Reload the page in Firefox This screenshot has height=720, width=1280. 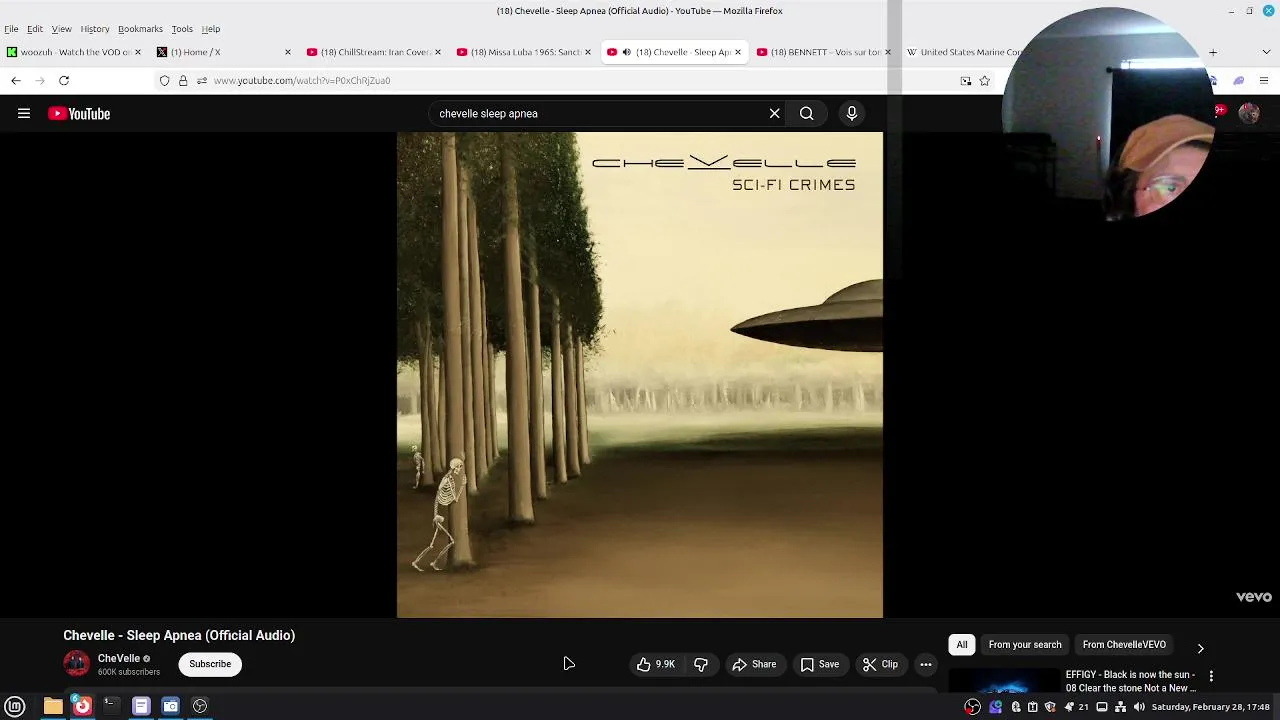pos(64,80)
